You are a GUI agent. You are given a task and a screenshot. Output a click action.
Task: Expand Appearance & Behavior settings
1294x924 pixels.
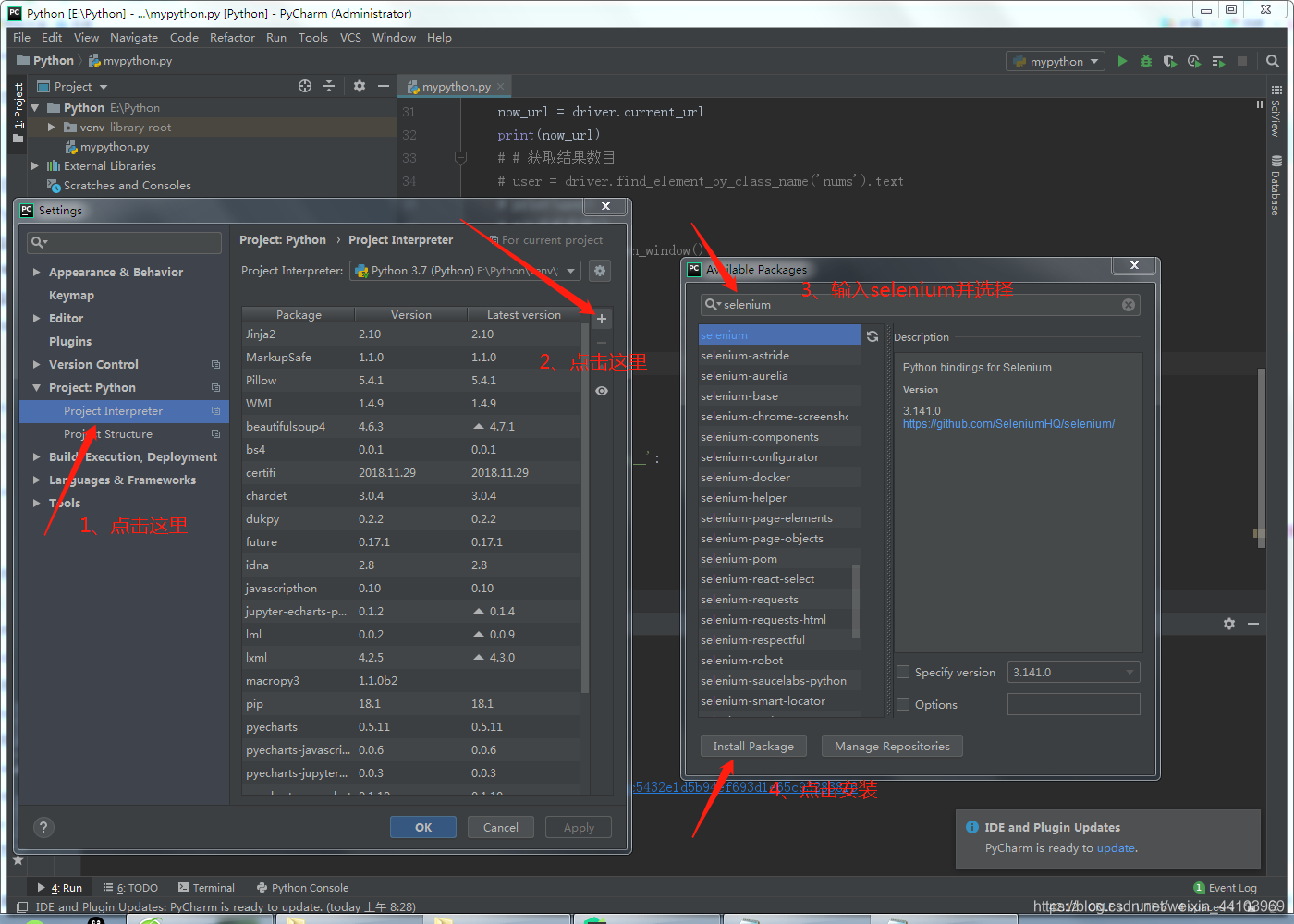[x=37, y=273]
